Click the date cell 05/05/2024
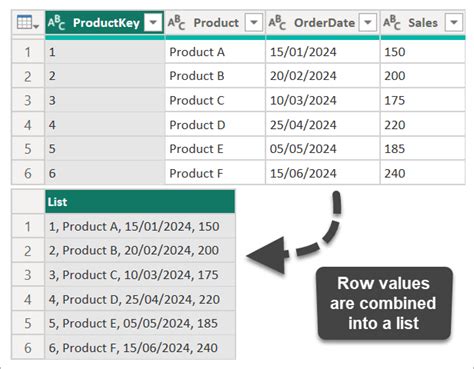The width and height of the screenshot is (474, 369). 323,149
